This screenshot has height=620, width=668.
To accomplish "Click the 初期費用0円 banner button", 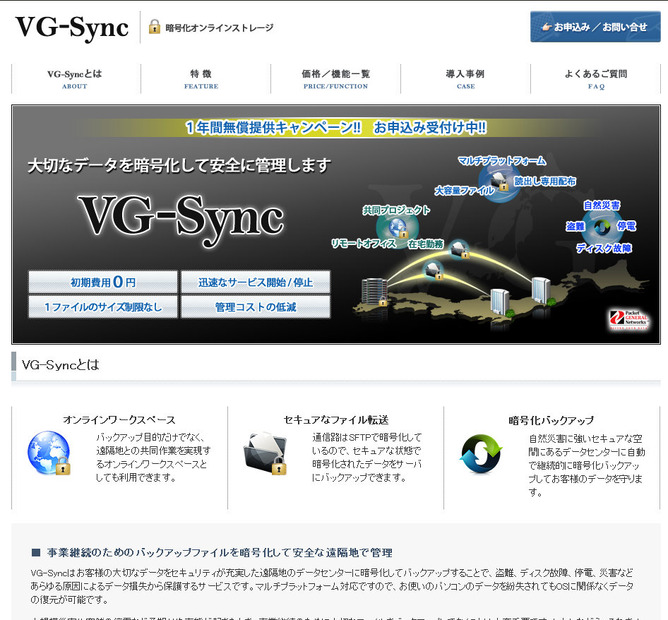I will (x=103, y=282).
